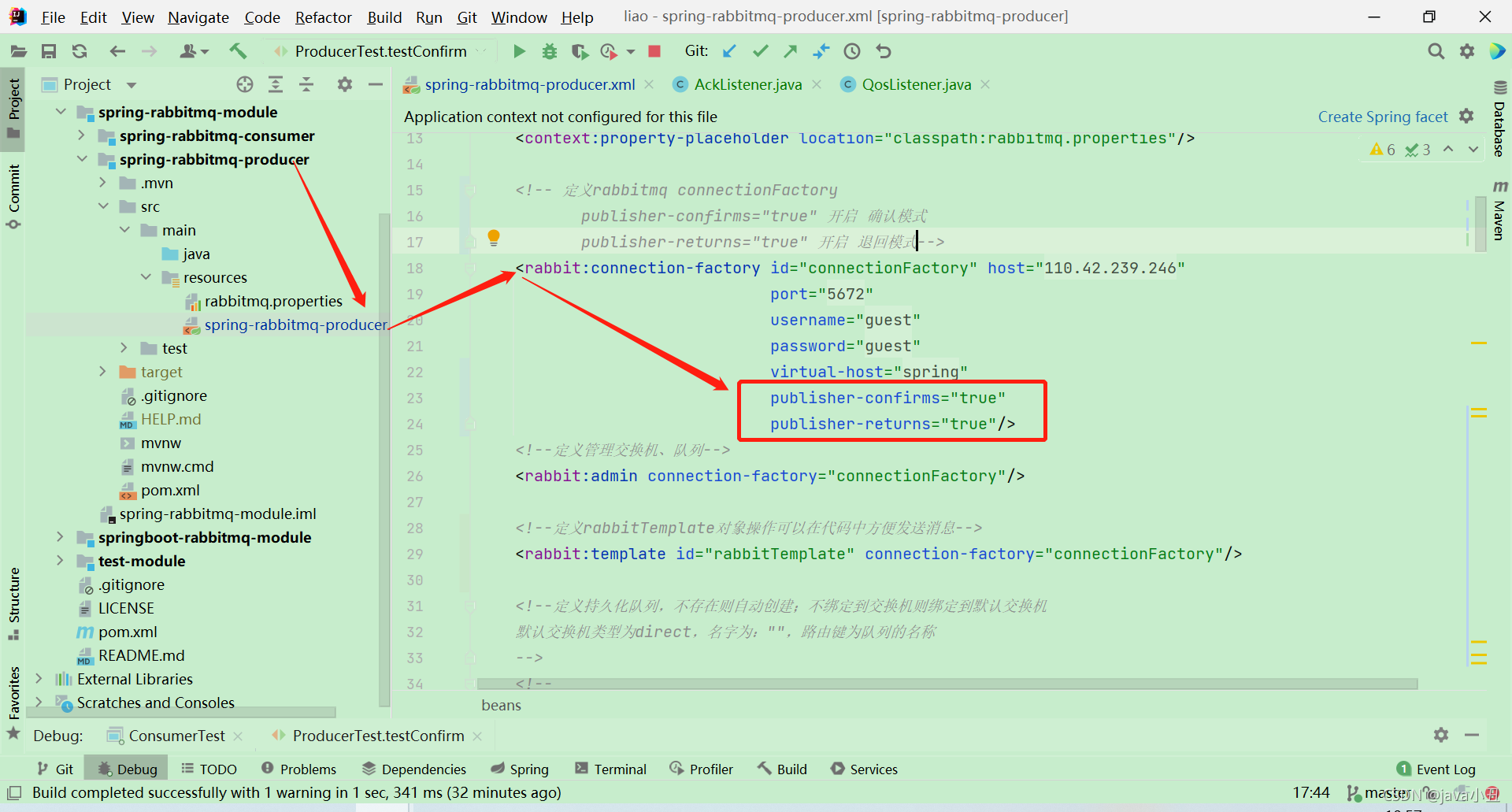Collapse the spring-rabbitmq-producer module
Image resolution: width=1512 pixels, height=812 pixels.
(x=81, y=159)
